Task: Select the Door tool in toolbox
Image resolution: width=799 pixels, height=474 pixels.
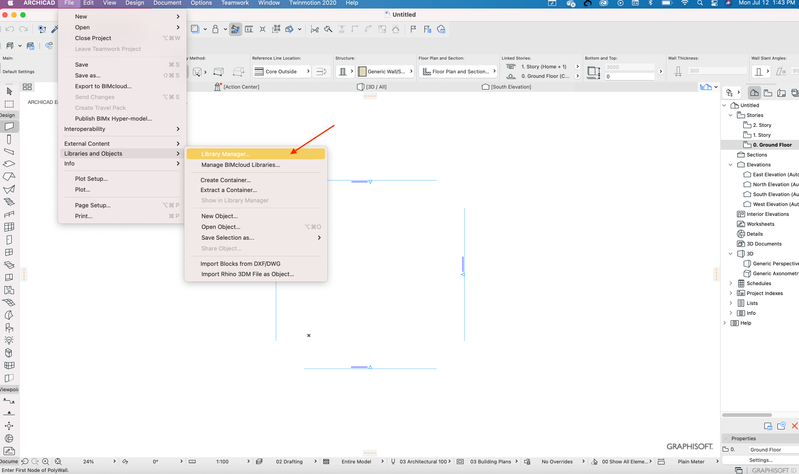Action: 9,240
